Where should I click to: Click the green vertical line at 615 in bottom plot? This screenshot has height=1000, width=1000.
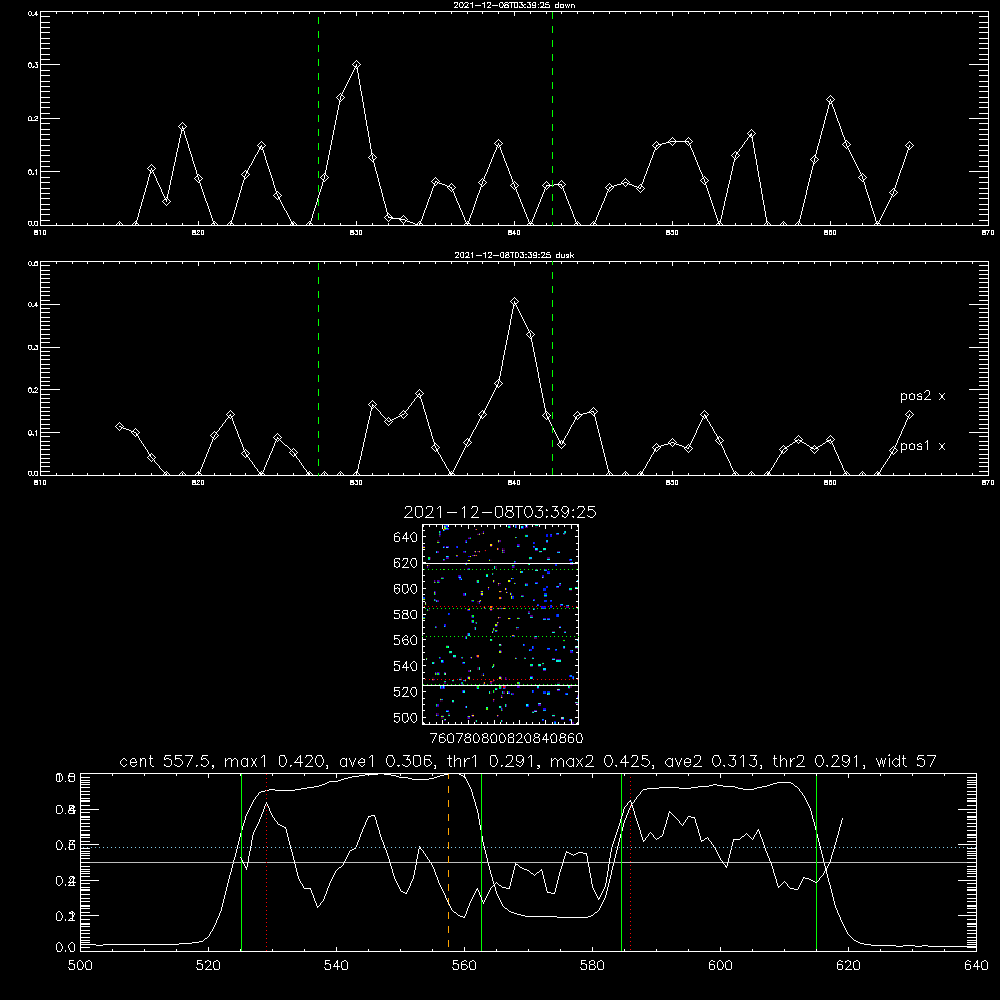point(816,861)
